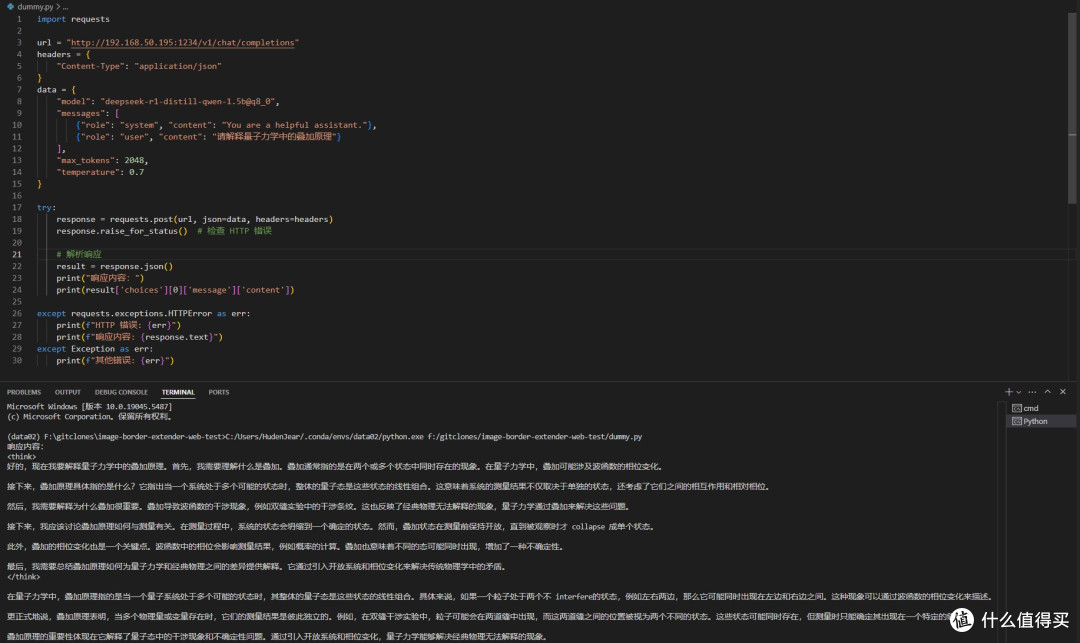
Task: Expand the breadcrumb ellipsis after dummy.py
Action: [65, 7]
